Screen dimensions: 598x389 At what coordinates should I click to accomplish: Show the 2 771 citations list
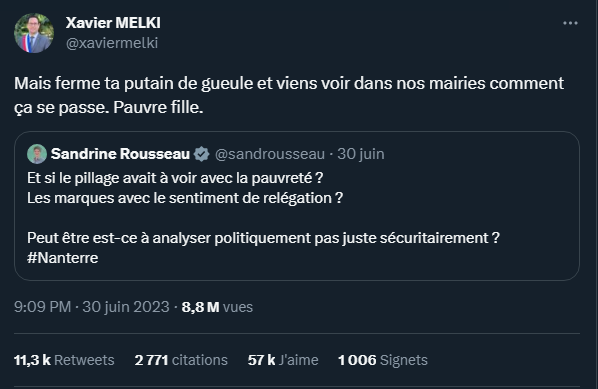point(181,360)
